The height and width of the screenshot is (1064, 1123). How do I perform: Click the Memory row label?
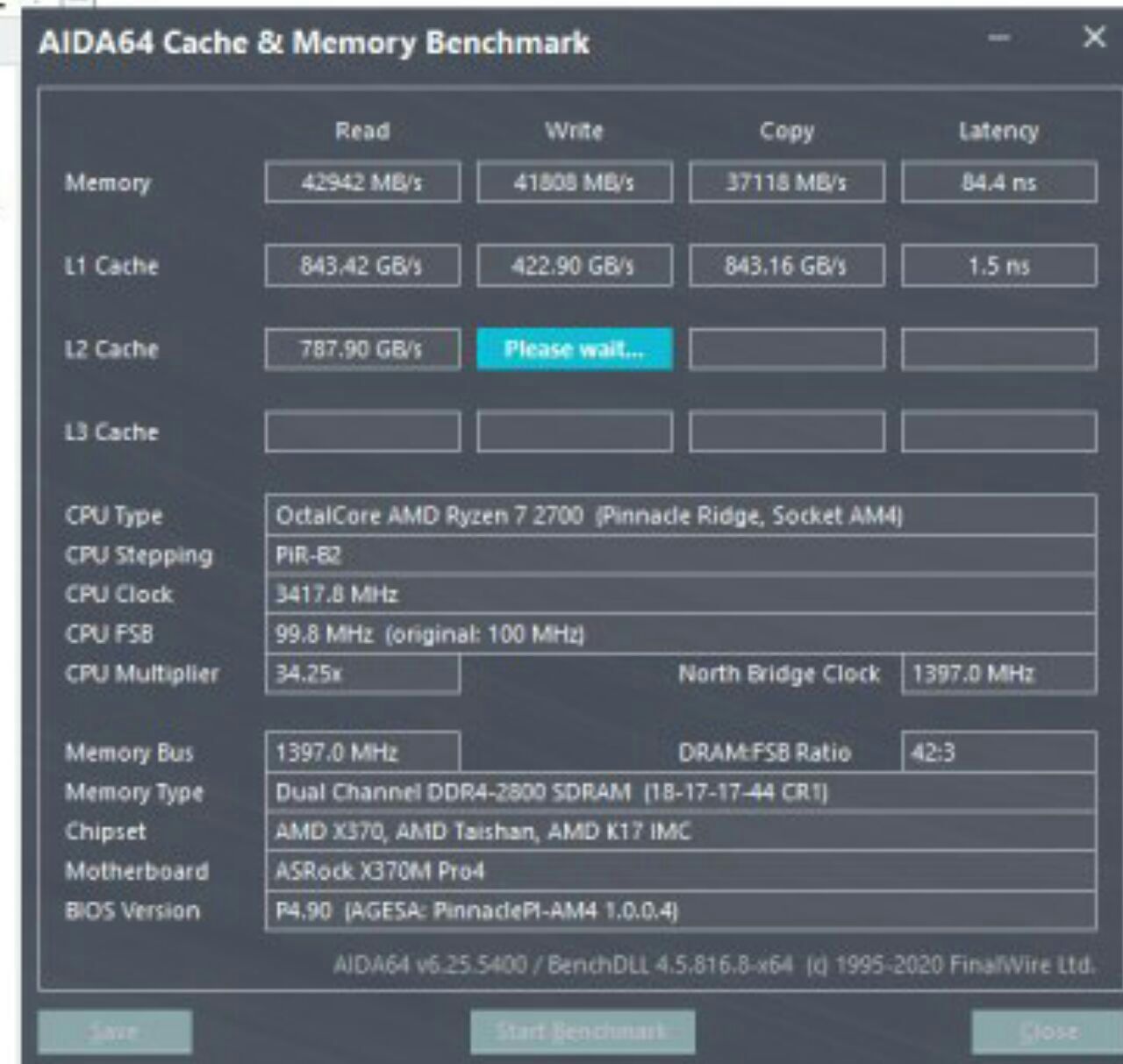tap(108, 182)
